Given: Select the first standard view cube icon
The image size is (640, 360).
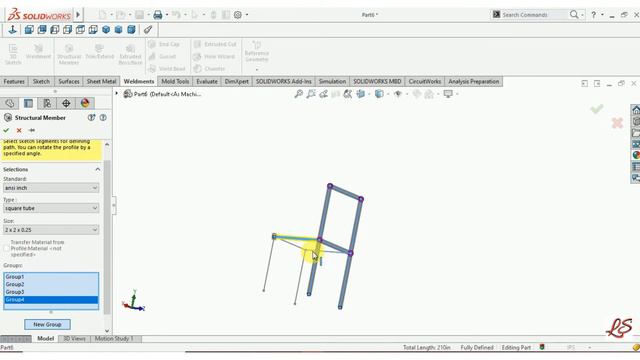Looking at the screenshot, I should [29, 29].
